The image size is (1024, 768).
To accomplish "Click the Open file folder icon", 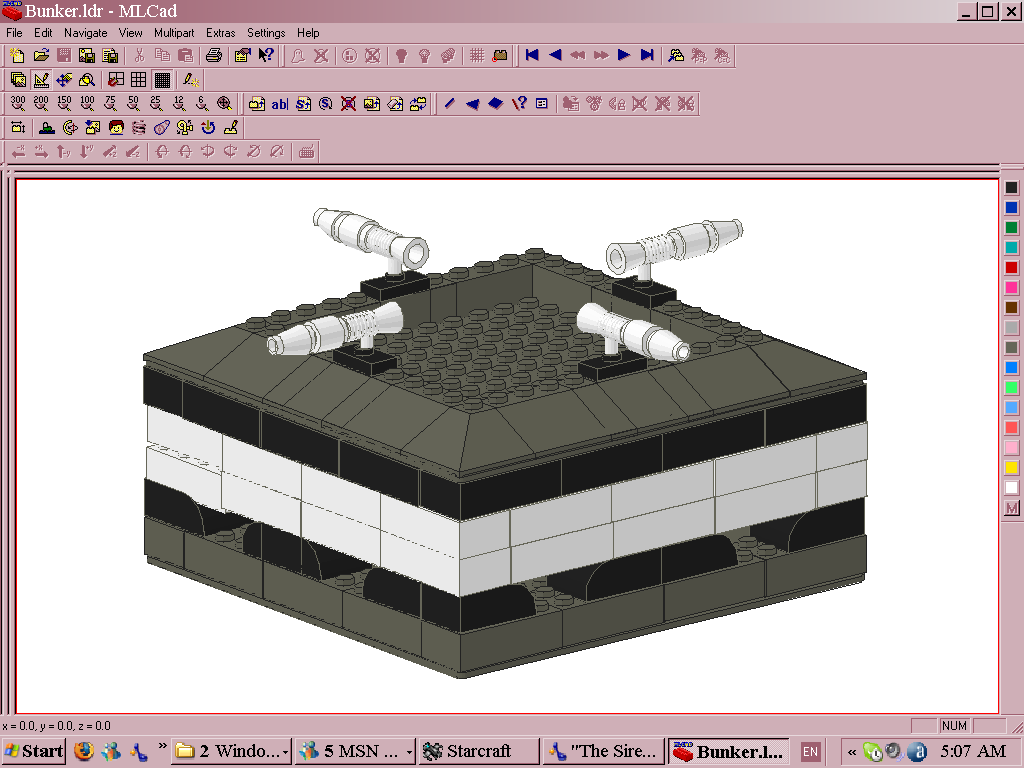I will click(x=41, y=56).
